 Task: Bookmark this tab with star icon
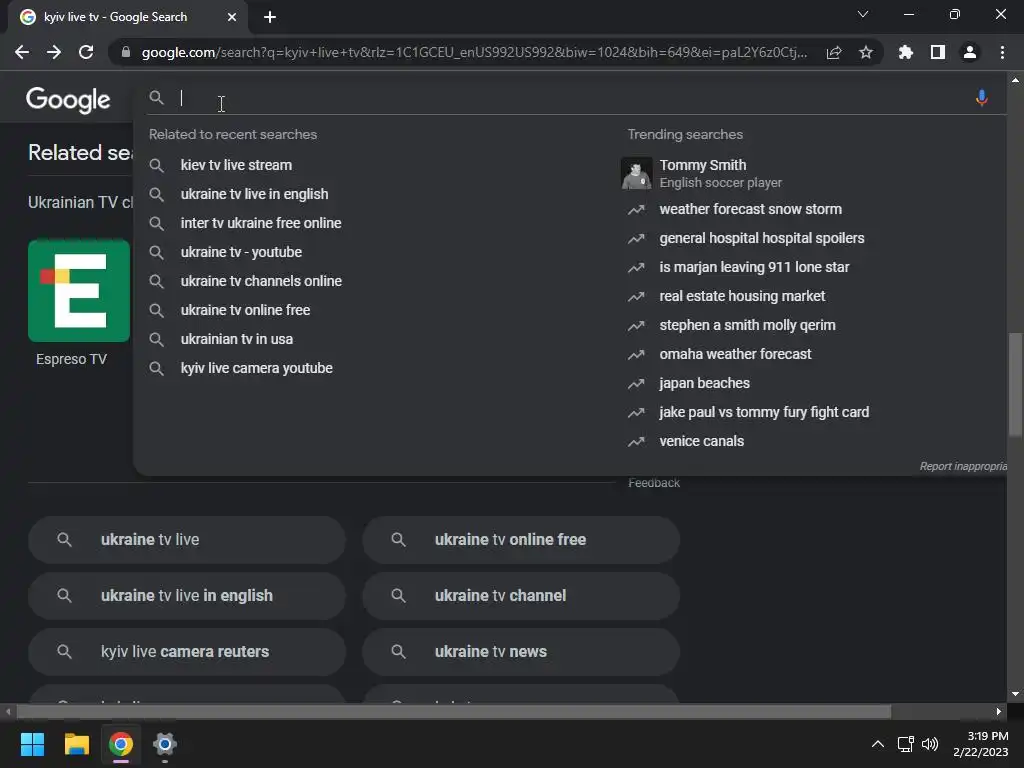(x=866, y=52)
